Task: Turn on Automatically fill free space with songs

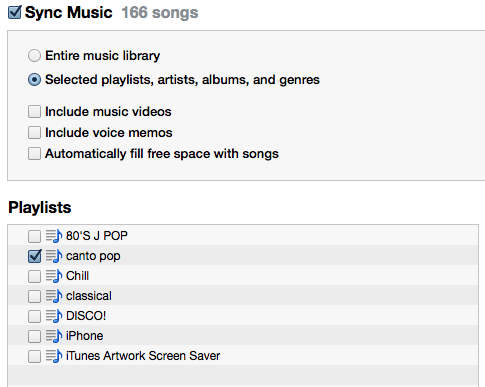Action: click(34, 154)
